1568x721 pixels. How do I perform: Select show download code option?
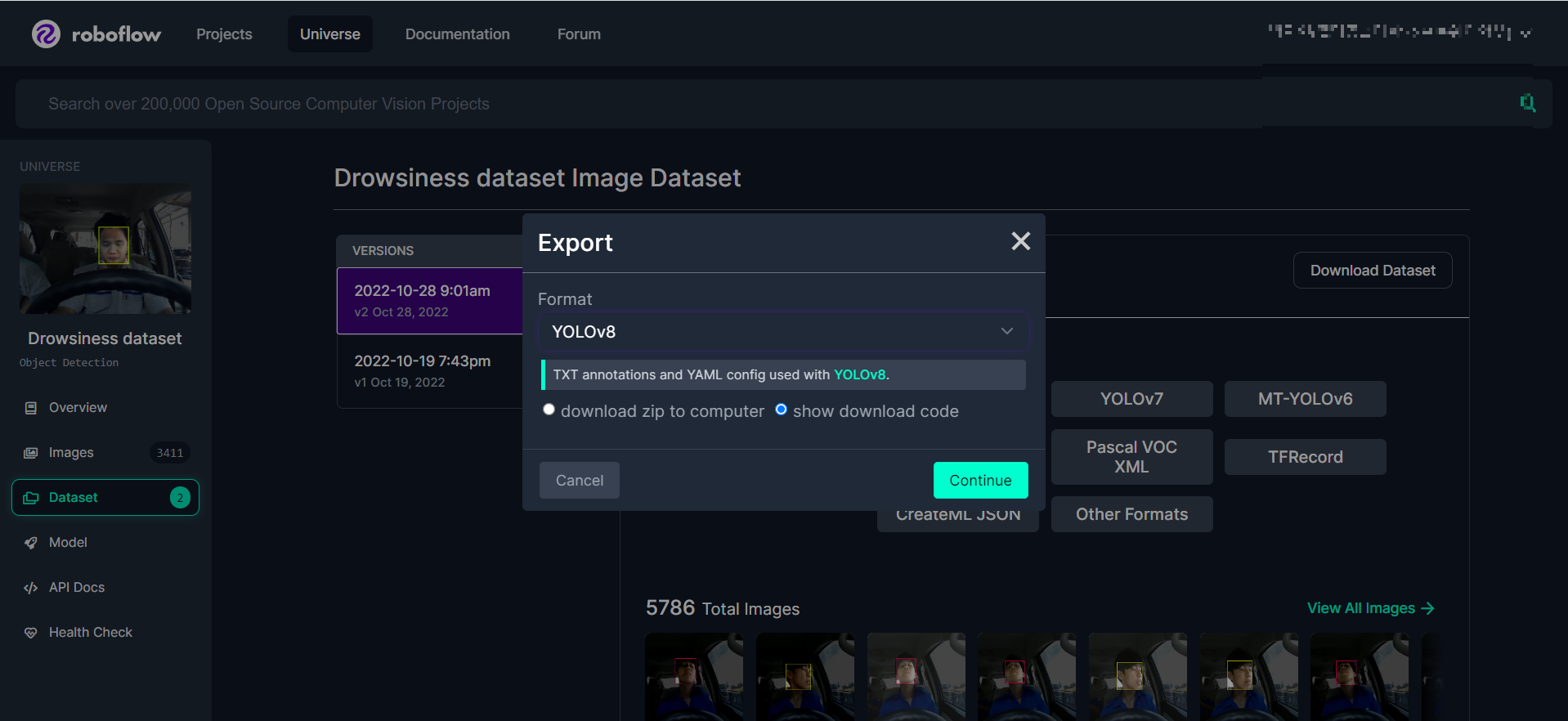click(x=781, y=410)
